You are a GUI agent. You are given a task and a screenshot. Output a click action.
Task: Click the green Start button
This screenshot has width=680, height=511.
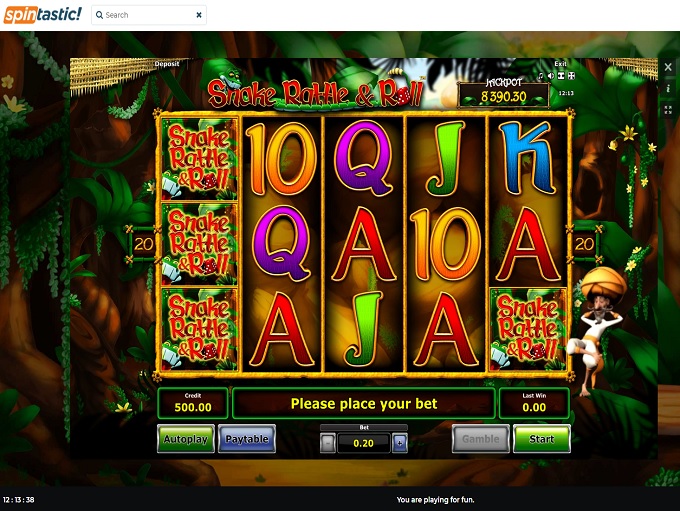click(x=542, y=439)
